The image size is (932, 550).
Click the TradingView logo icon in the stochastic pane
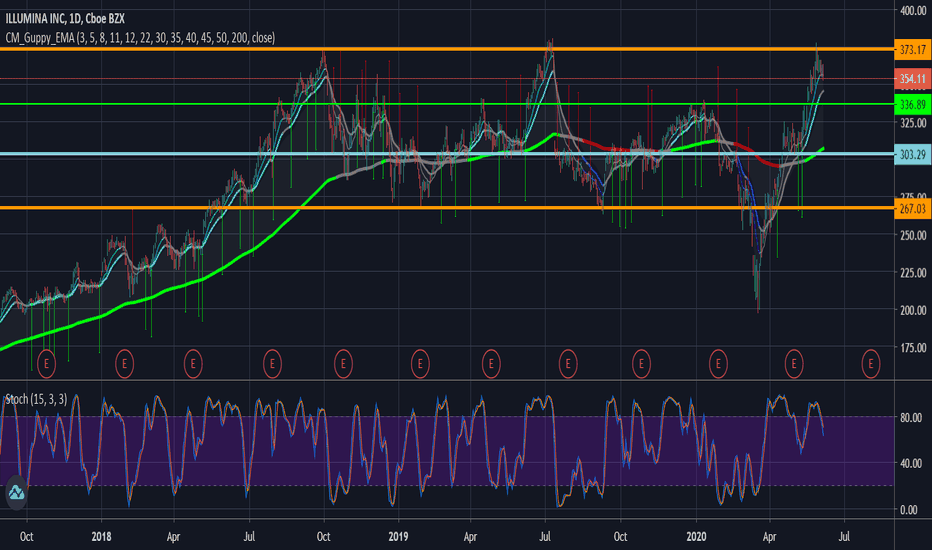pos(16,492)
